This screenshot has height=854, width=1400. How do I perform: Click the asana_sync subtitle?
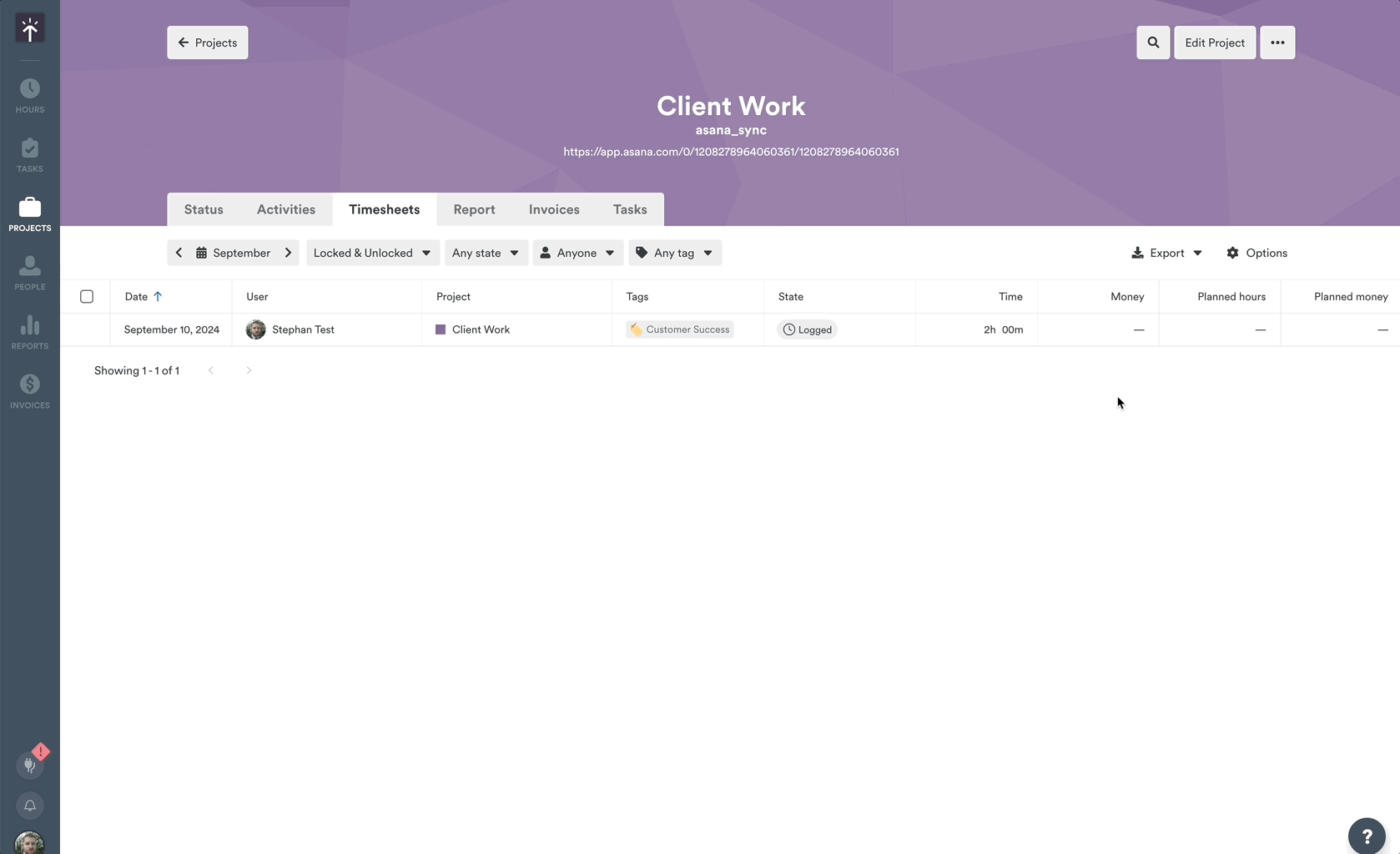[x=731, y=130]
